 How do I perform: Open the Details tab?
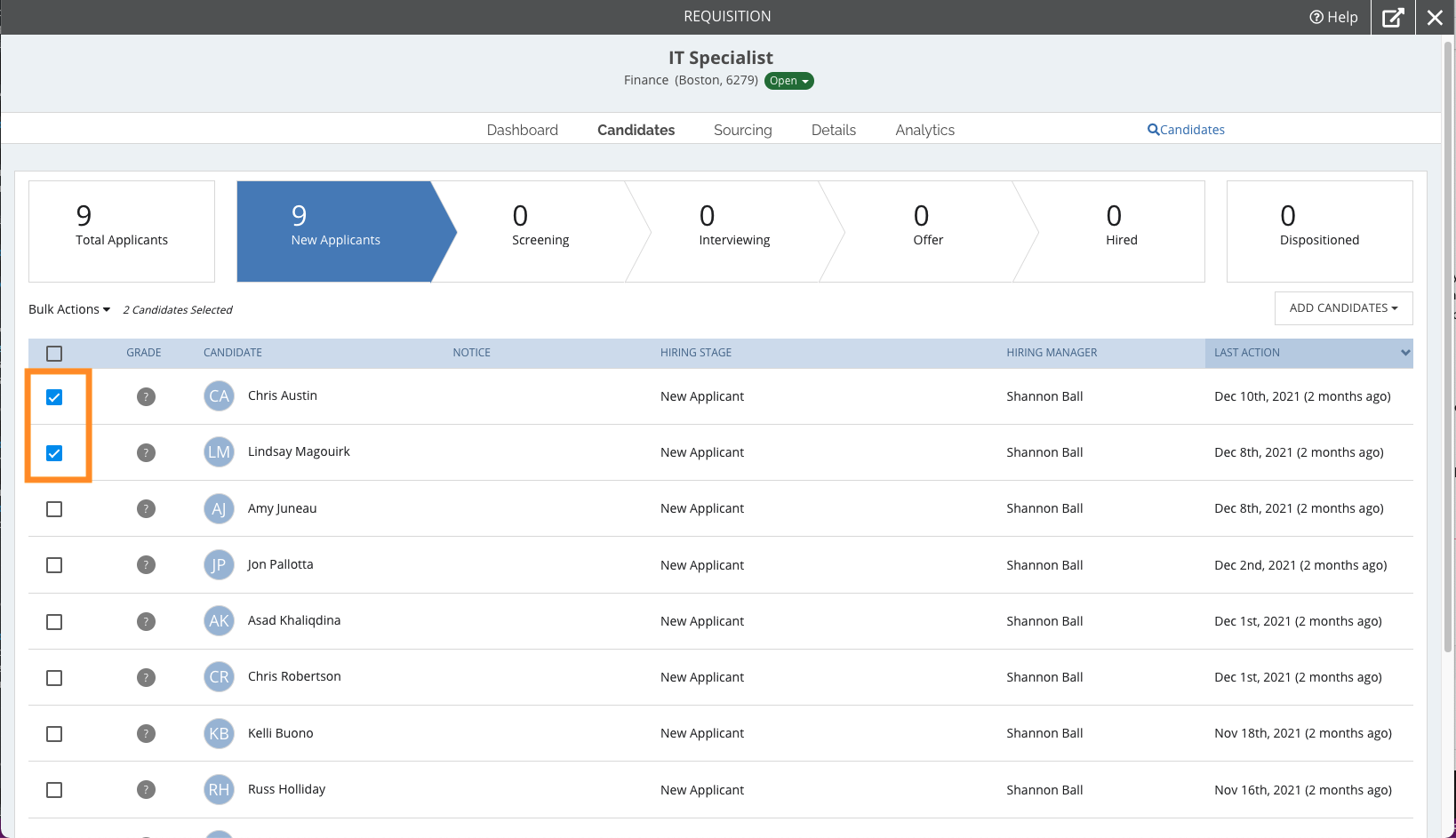(x=834, y=130)
